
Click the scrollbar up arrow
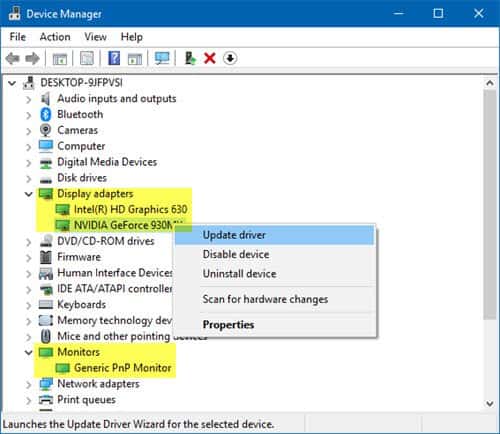(490, 83)
